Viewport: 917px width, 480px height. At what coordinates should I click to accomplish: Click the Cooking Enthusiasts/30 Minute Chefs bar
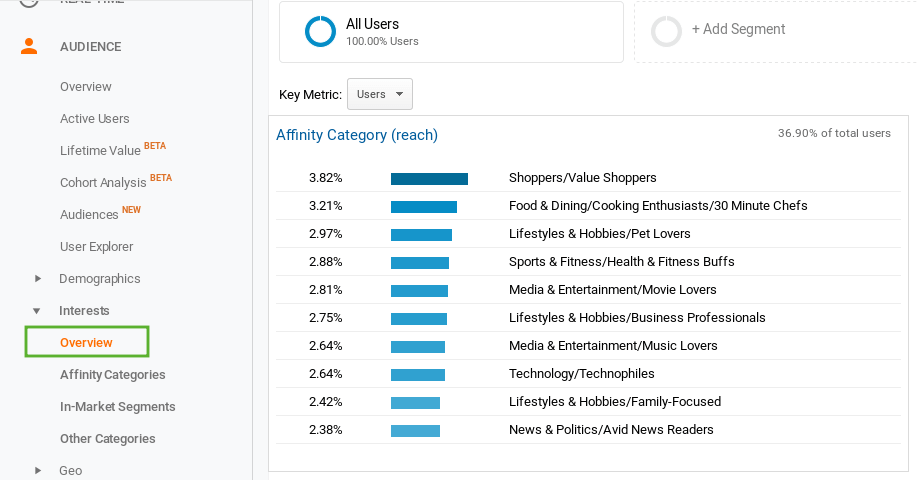point(424,207)
